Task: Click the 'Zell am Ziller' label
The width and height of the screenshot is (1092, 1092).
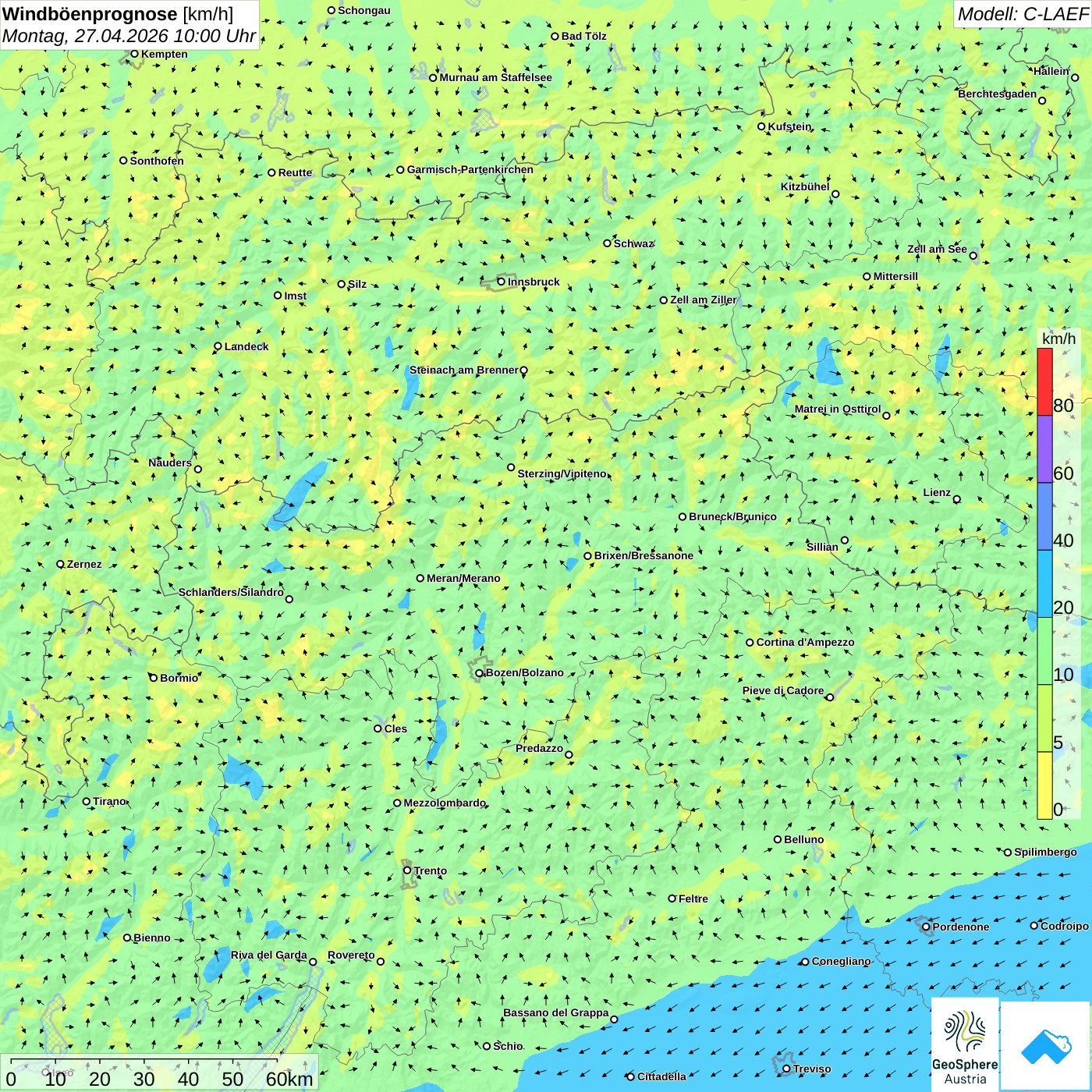Action: 703,300
